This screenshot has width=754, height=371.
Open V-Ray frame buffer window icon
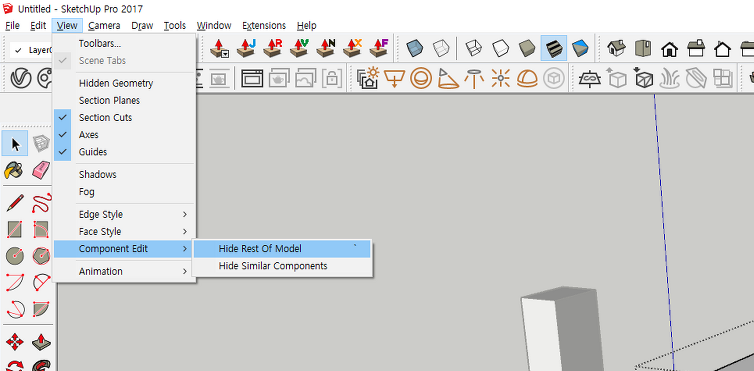pos(252,78)
